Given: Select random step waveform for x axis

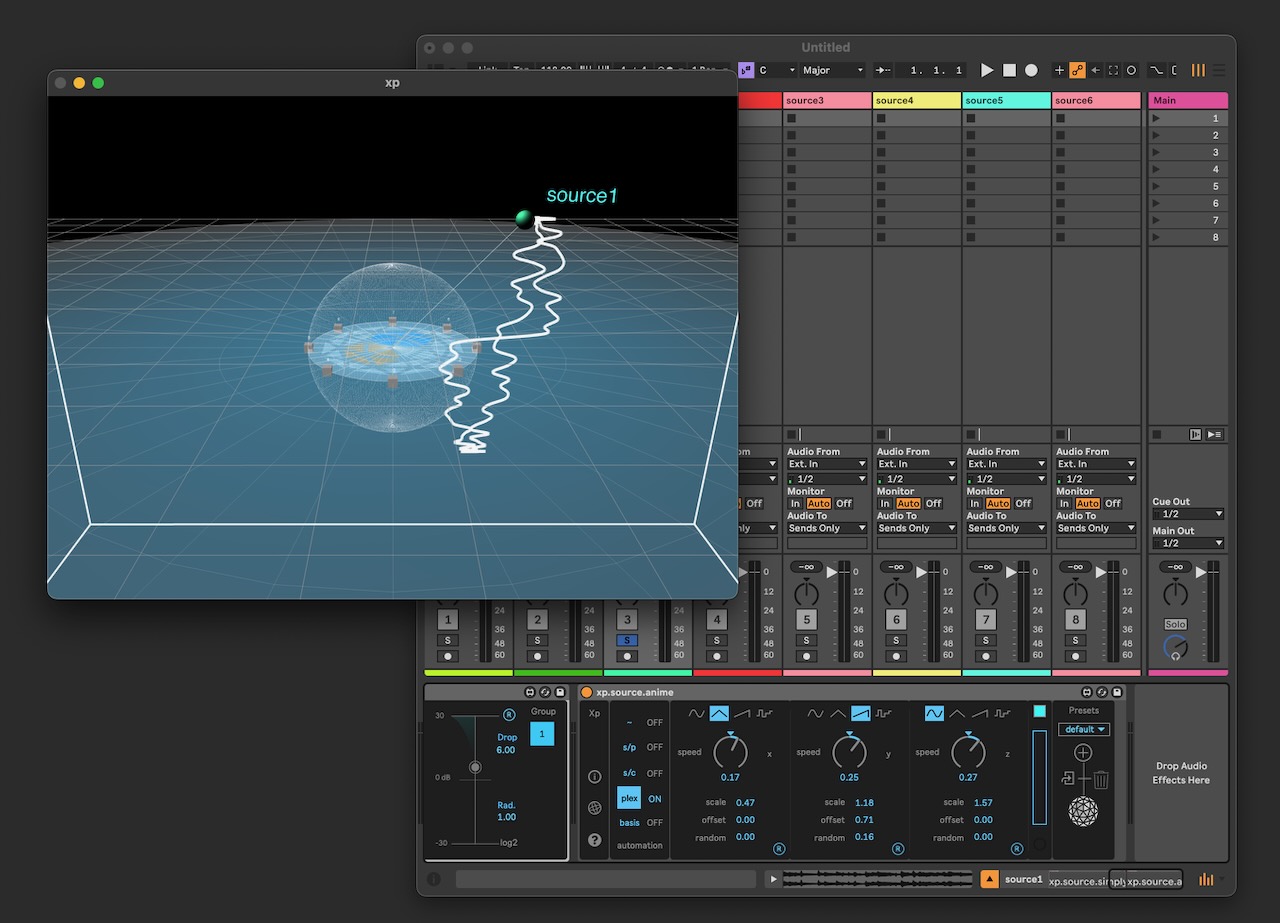Looking at the screenshot, I should [765, 713].
